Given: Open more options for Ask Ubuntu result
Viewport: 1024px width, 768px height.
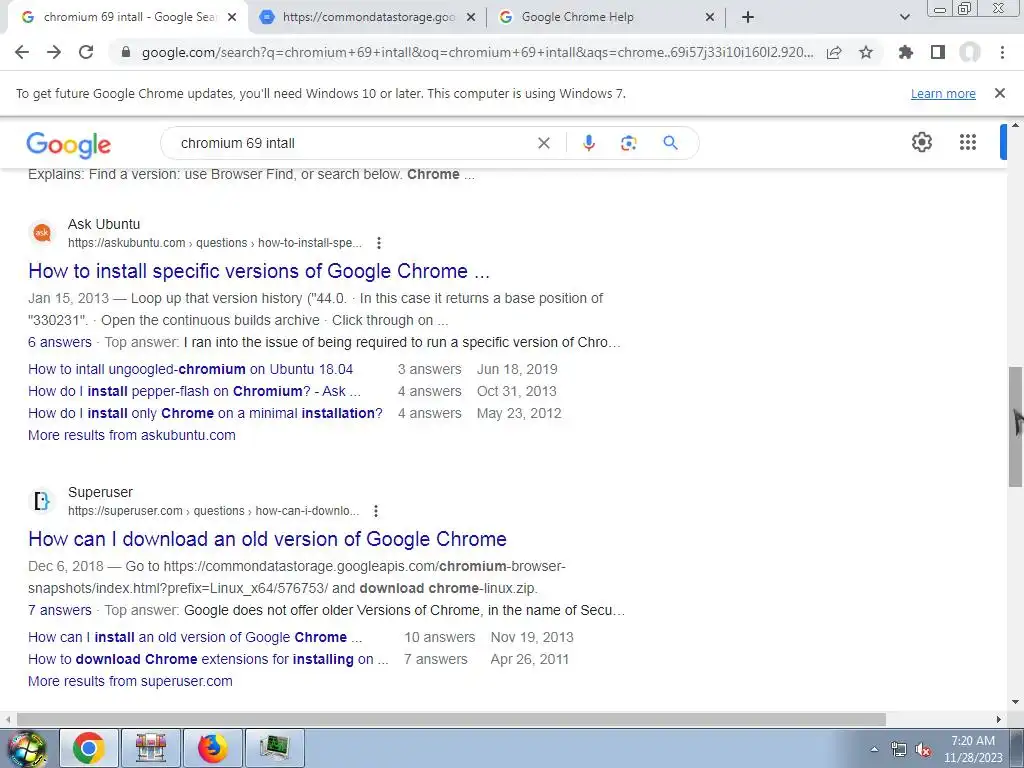Looking at the screenshot, I should pos(379,243).
